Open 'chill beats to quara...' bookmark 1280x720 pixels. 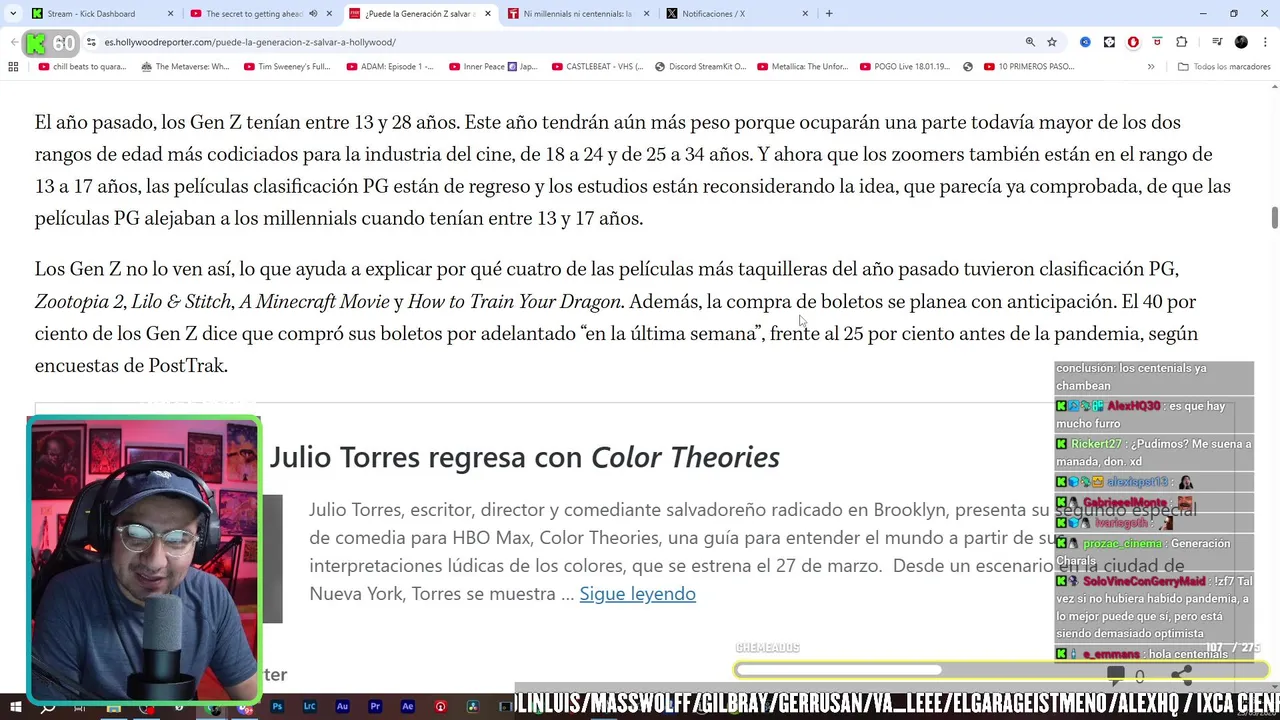(x=82, y=67)
